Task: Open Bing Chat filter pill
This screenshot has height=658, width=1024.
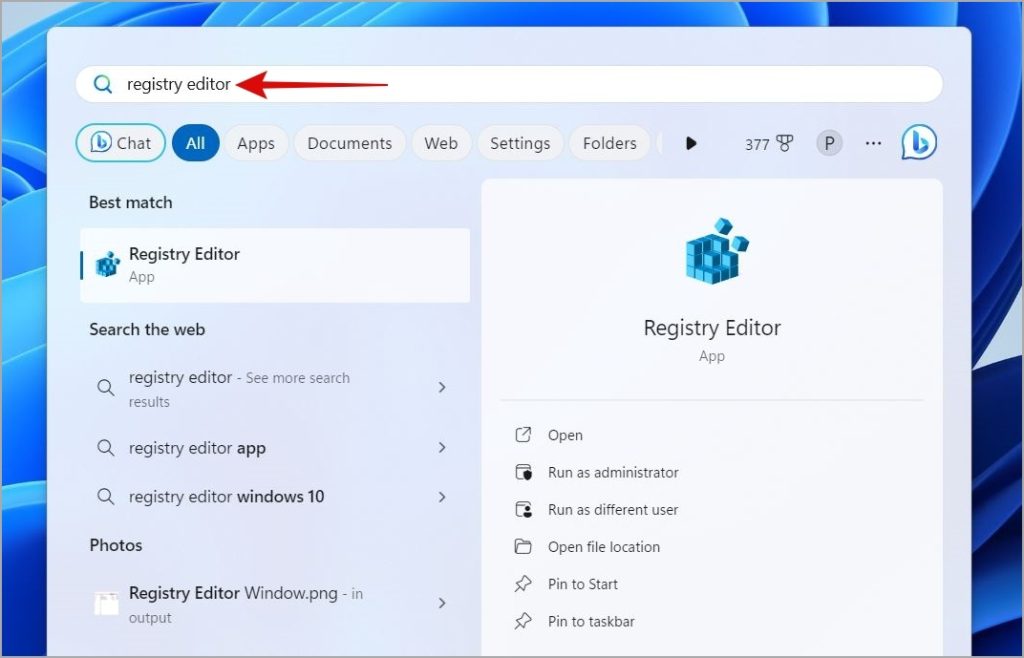Action: (x=121, y=143)
